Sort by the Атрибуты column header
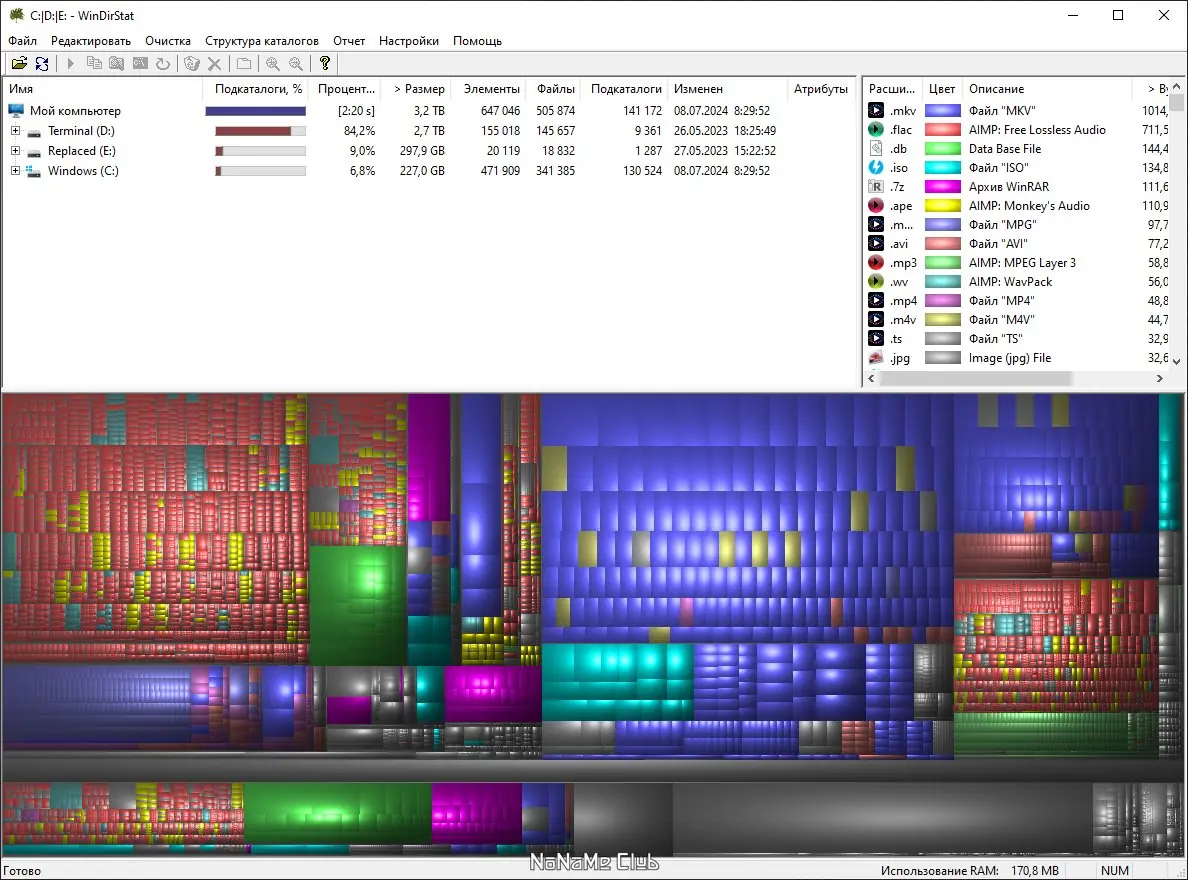 tap(821, 89)
